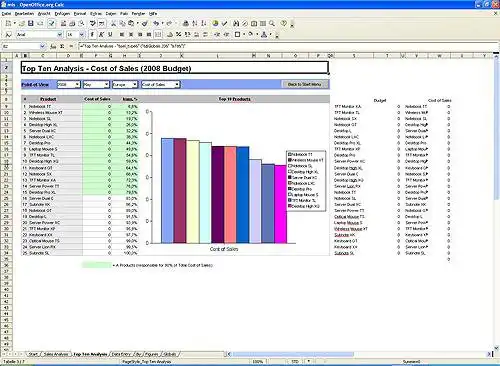Open the Navigator from the toolbar

[245, 23]
